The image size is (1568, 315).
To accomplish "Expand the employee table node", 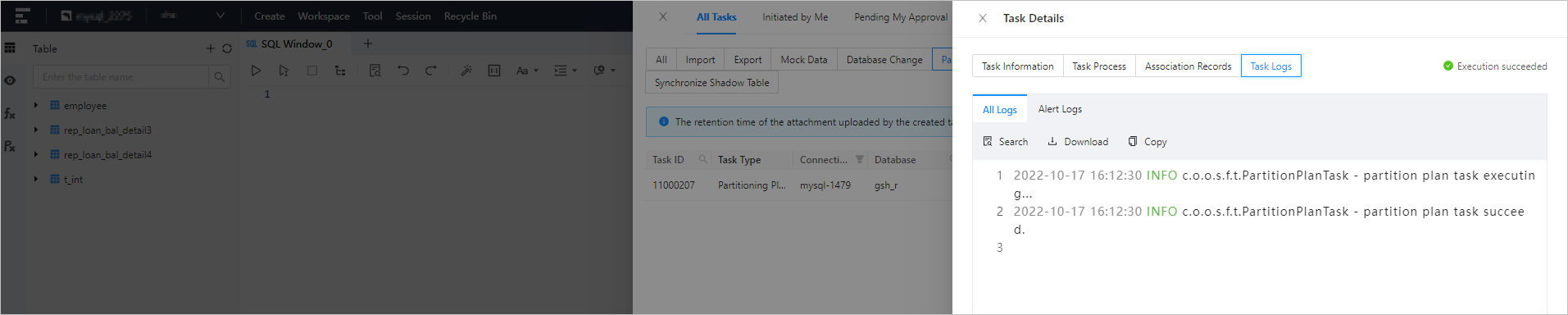I will pos(36,105).
